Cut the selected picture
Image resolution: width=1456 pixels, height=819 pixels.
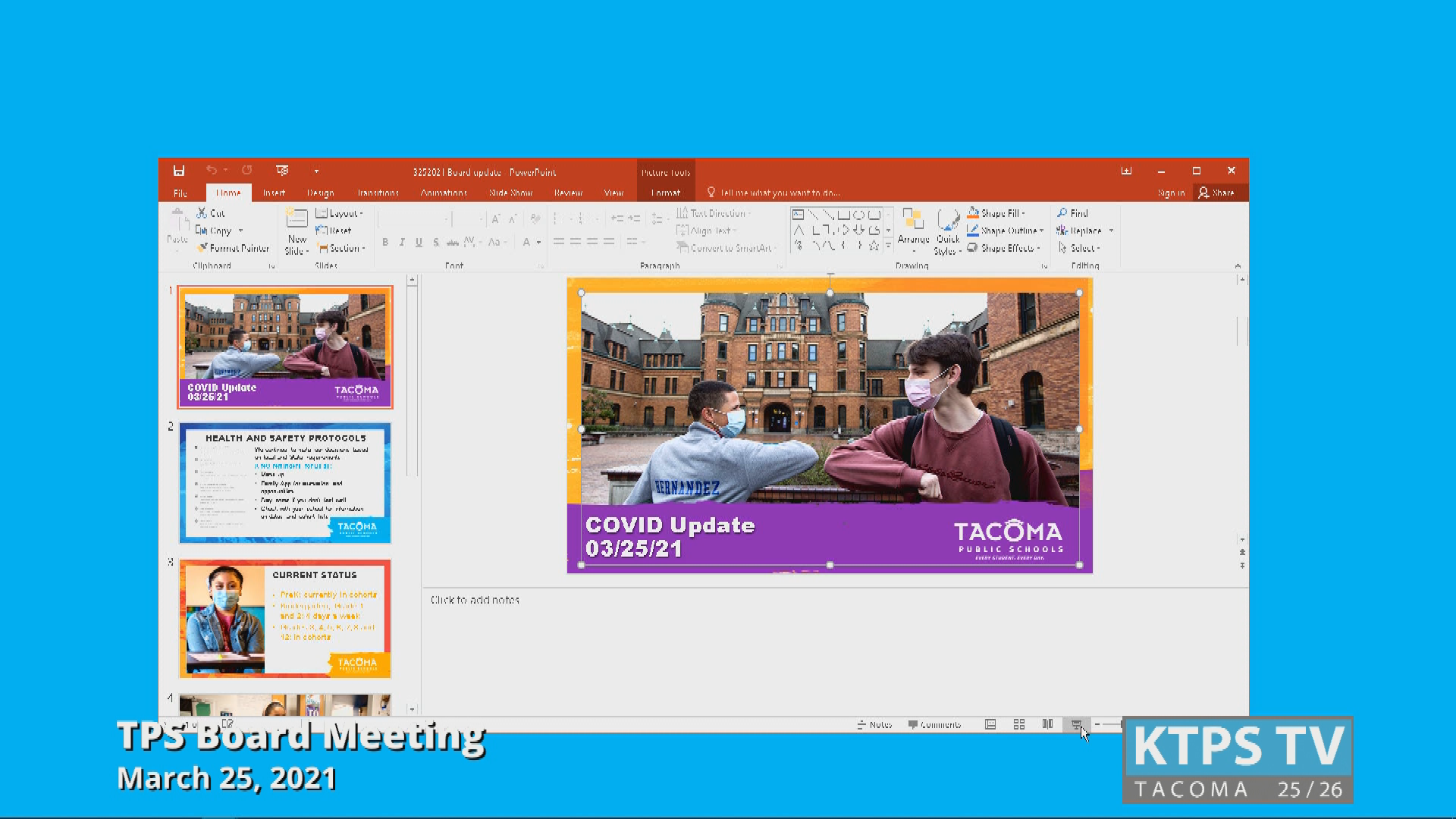point(211,213)
